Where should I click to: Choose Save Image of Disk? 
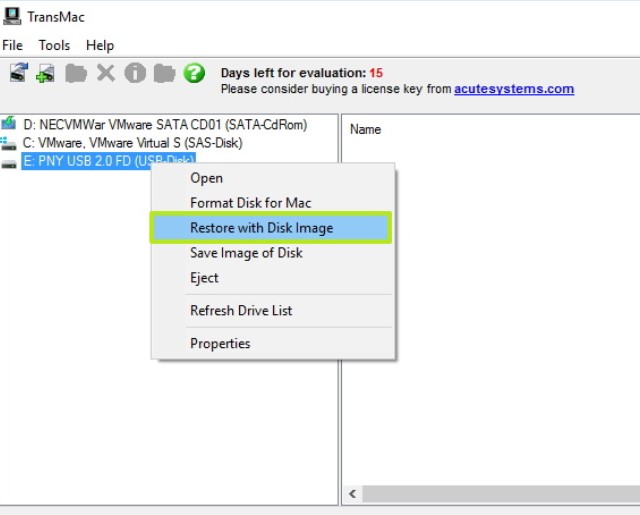[x=246, y=253]
